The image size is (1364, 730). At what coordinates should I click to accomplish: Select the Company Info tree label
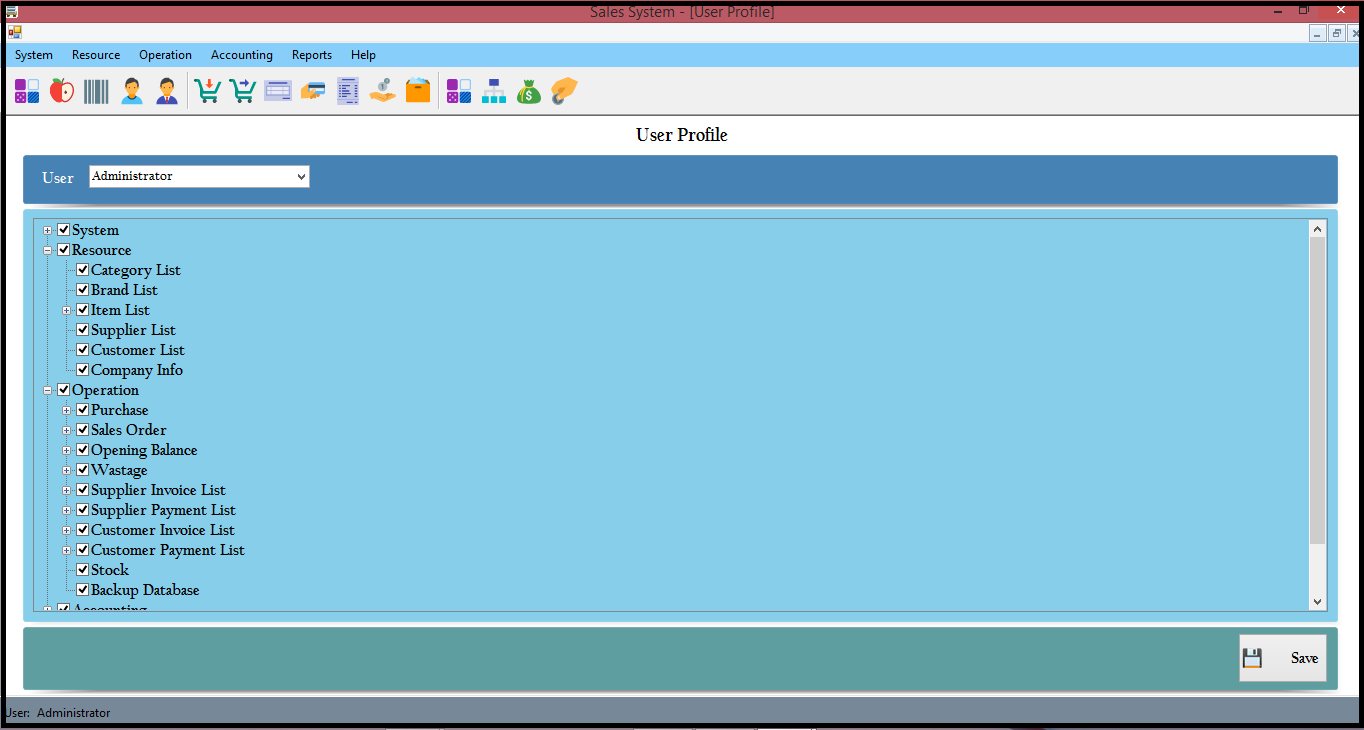tap(137, 370)
